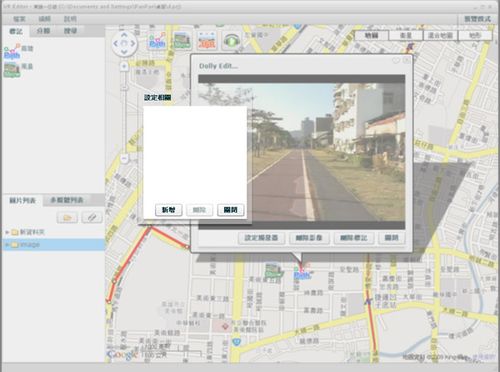500x372 pixels.
Task: Click the route shield 17 icon on map
Action: [236, 342]
